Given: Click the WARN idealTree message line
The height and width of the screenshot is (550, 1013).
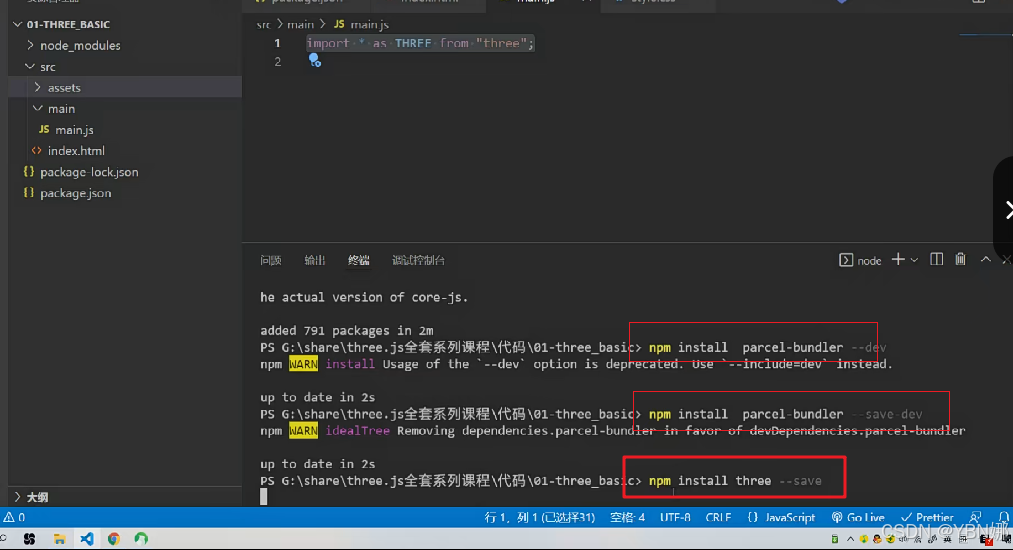Looking at the screenshot, I should coord(612,431).
